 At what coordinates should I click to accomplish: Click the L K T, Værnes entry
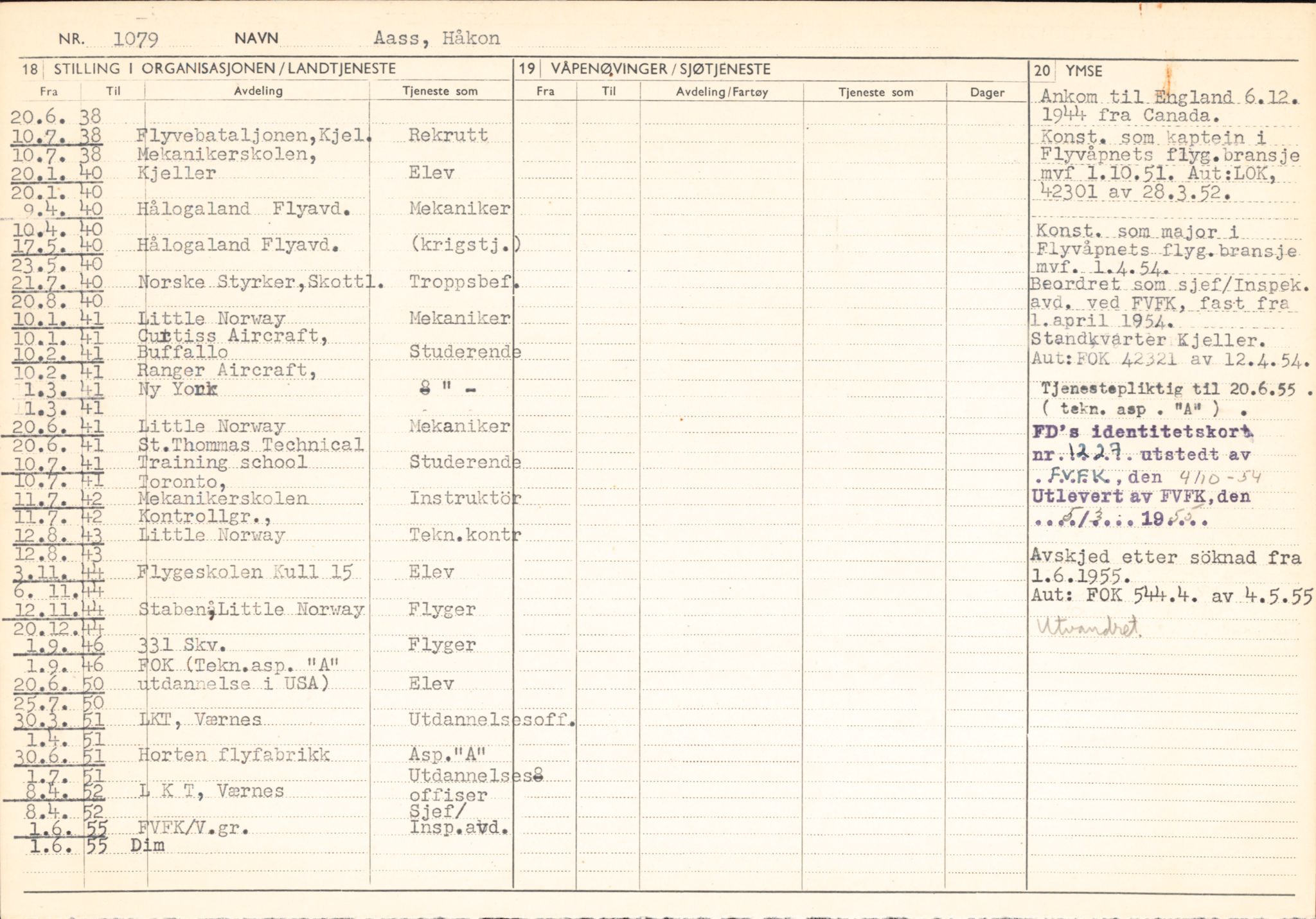[211, 791]
